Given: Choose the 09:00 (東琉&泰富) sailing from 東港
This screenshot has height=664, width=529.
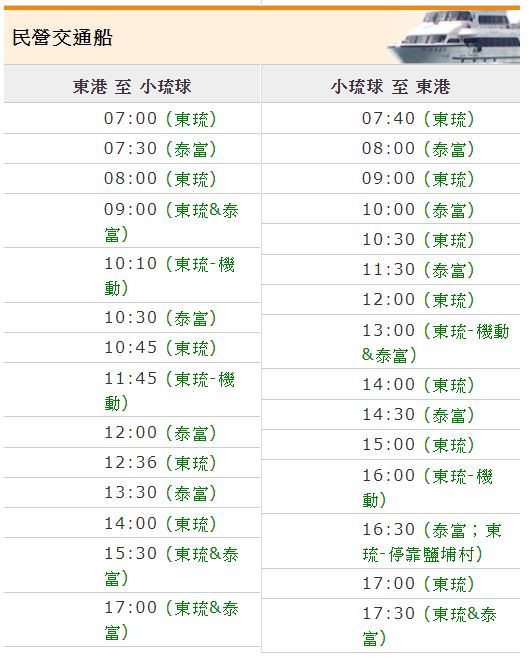Looking at the screenshot, I should (x=171, y=221).
